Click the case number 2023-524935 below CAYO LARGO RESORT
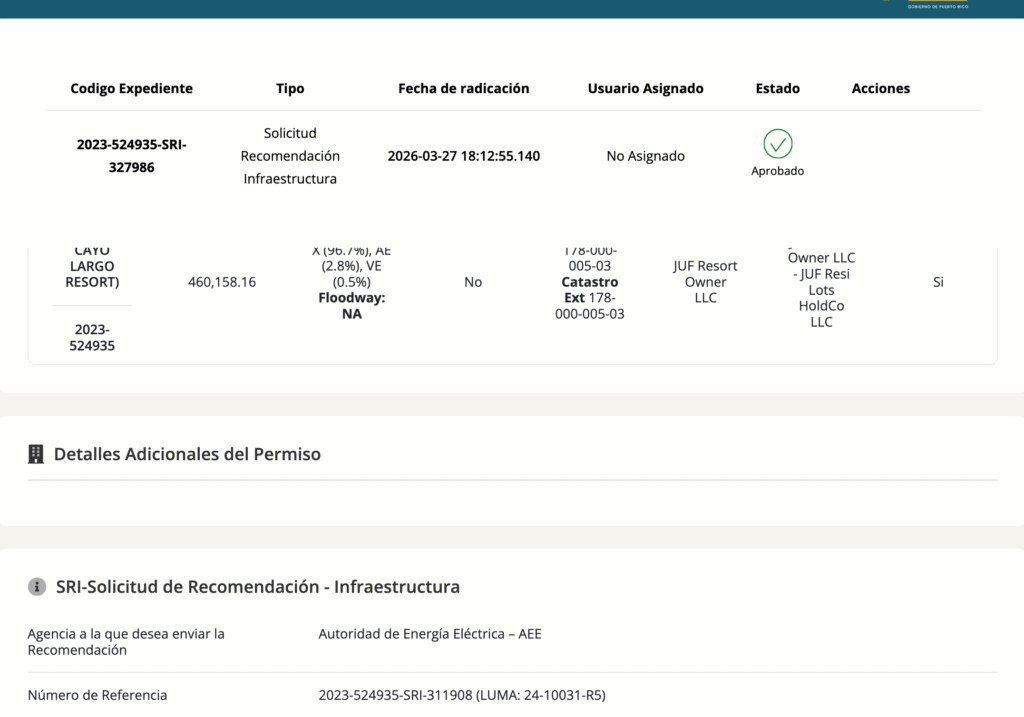The width and height of the screenshot is (1024, 717). coord(92,337)
